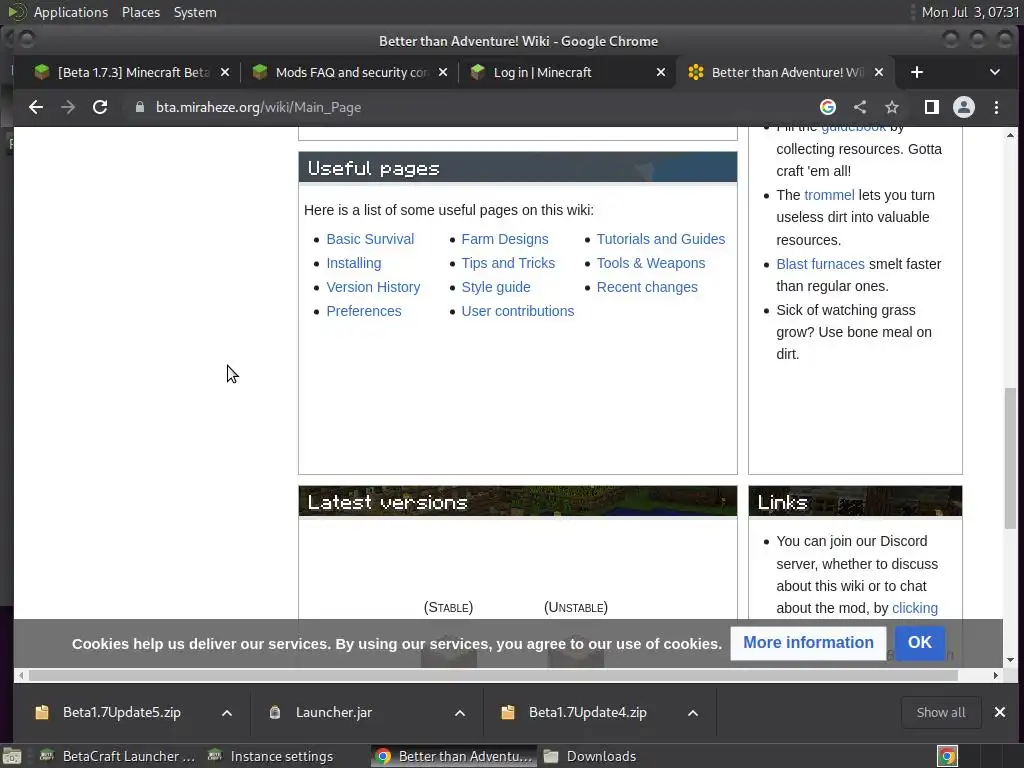Click the scroll down arrow

[x=1010, y=660]
